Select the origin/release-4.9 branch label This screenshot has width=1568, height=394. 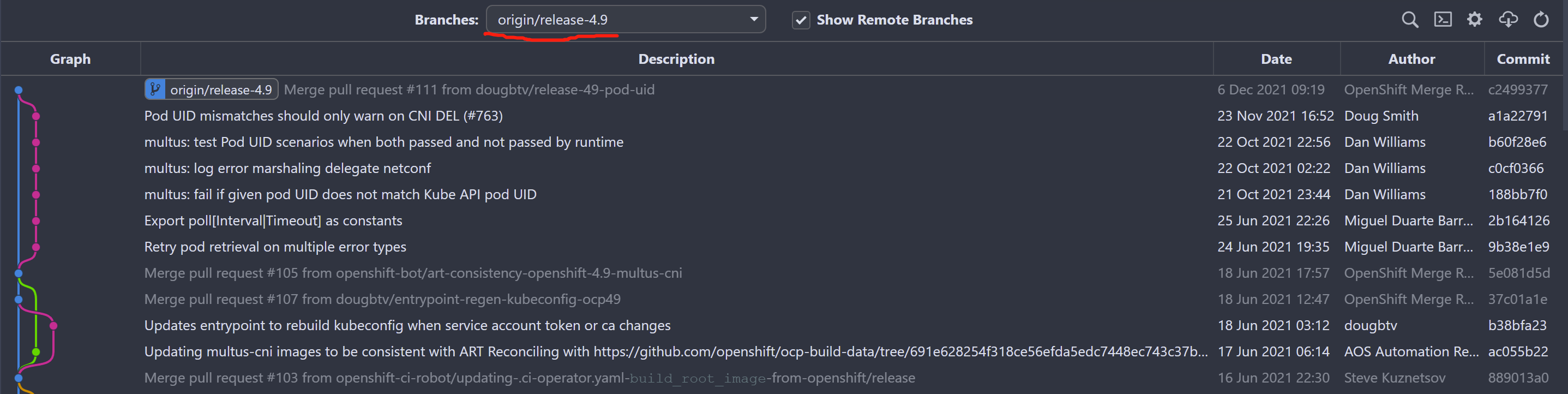[220, 89]
